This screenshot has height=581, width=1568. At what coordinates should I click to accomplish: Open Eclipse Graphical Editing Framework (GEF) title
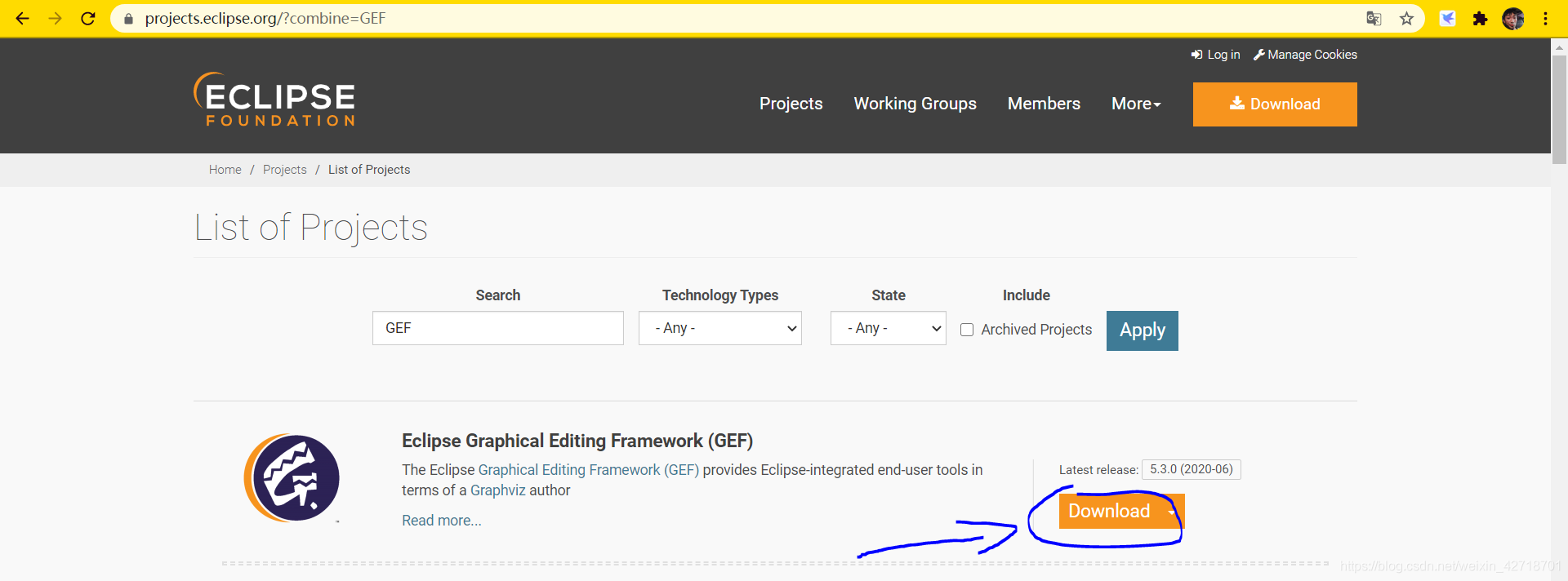(577, 441)
